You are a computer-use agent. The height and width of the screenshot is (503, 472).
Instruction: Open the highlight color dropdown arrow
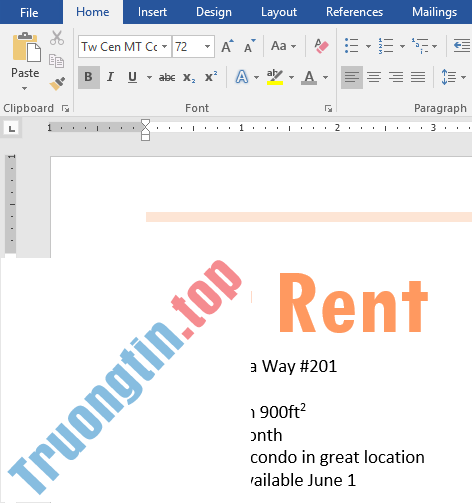tap(291, 77)
